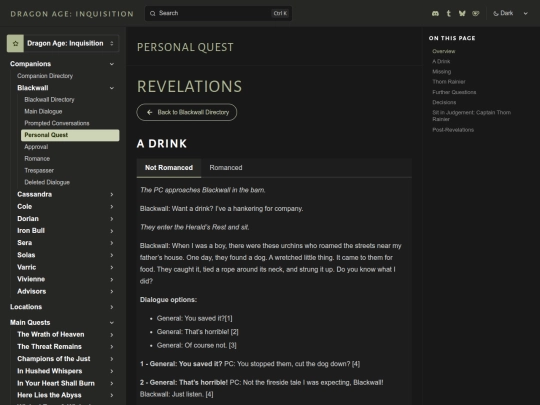Click 'General: Of course not. [3]' option text
Viewport: 540px width, 405px height.
click(x=196, y=345)
